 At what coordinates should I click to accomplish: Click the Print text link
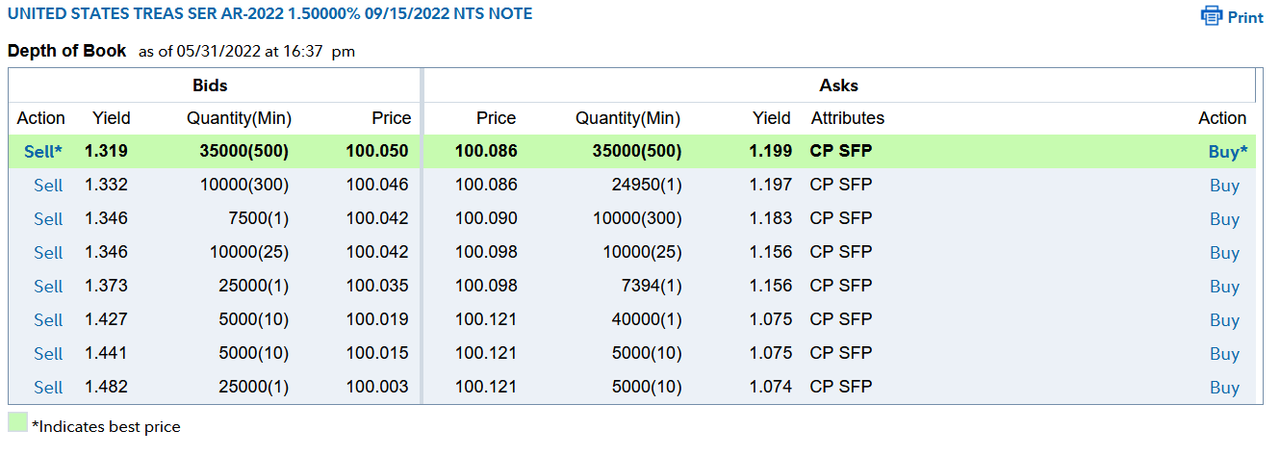click(1246, 18)
